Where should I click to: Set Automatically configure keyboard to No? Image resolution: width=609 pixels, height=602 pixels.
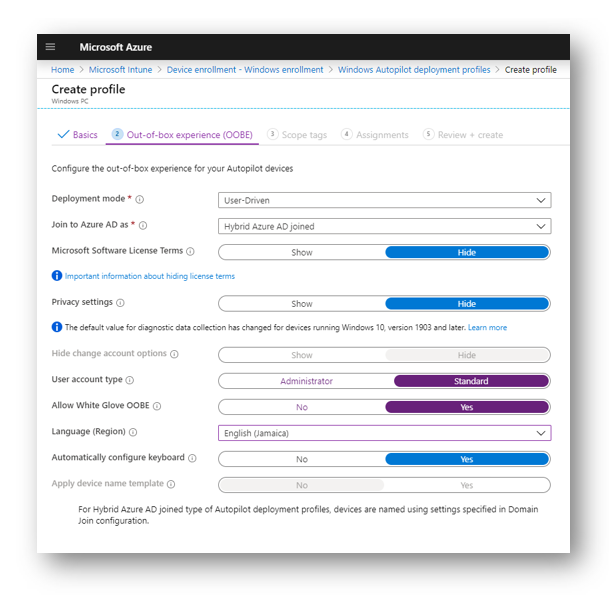tap(302, 459)
